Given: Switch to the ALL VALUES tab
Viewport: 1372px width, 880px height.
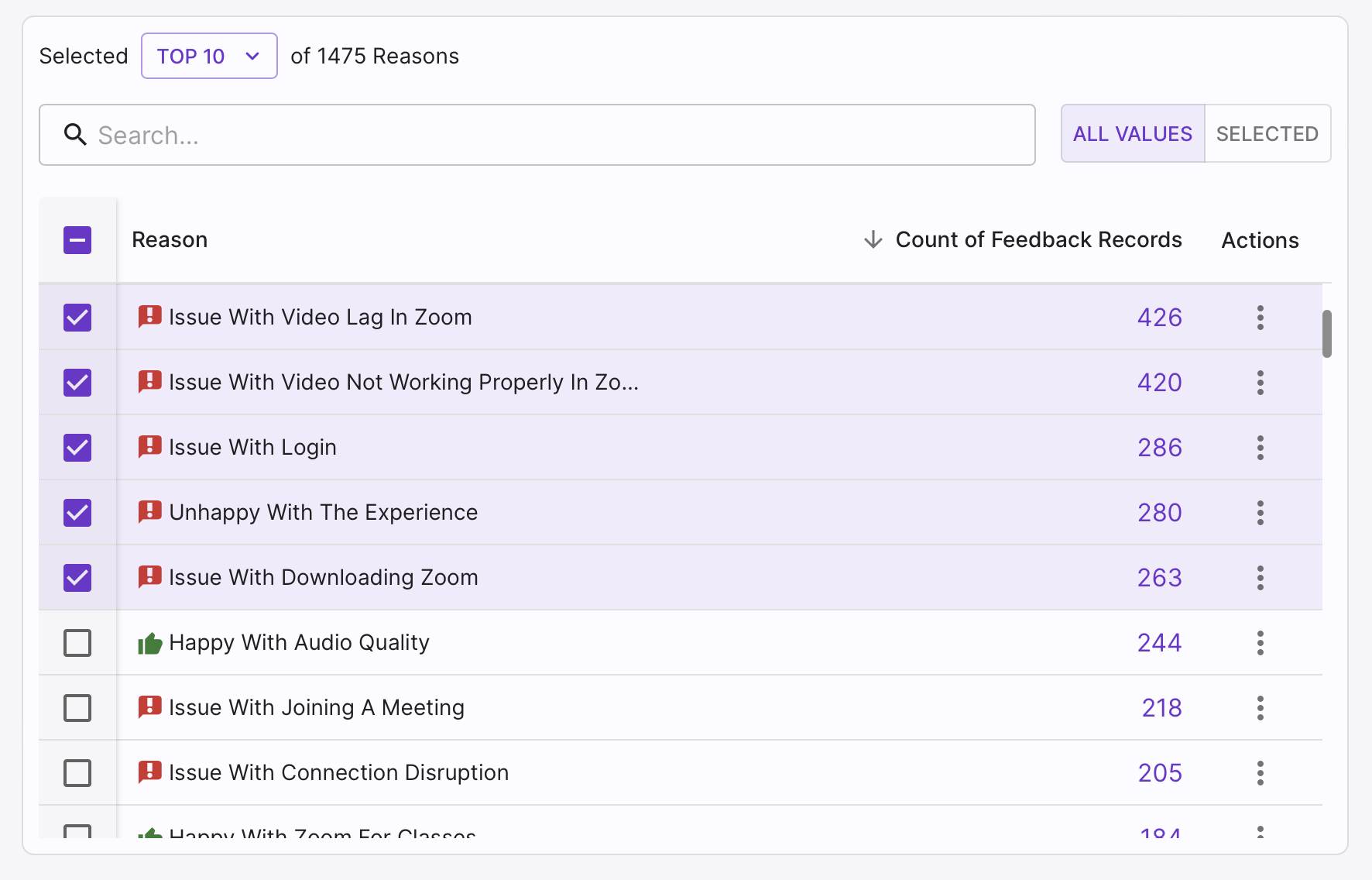Looking at the screenshot, I should pos(1133,133).
